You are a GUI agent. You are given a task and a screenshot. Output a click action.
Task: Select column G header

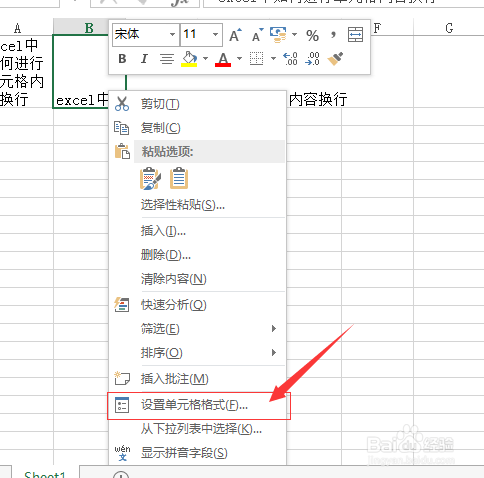click(x=449, y=28)
